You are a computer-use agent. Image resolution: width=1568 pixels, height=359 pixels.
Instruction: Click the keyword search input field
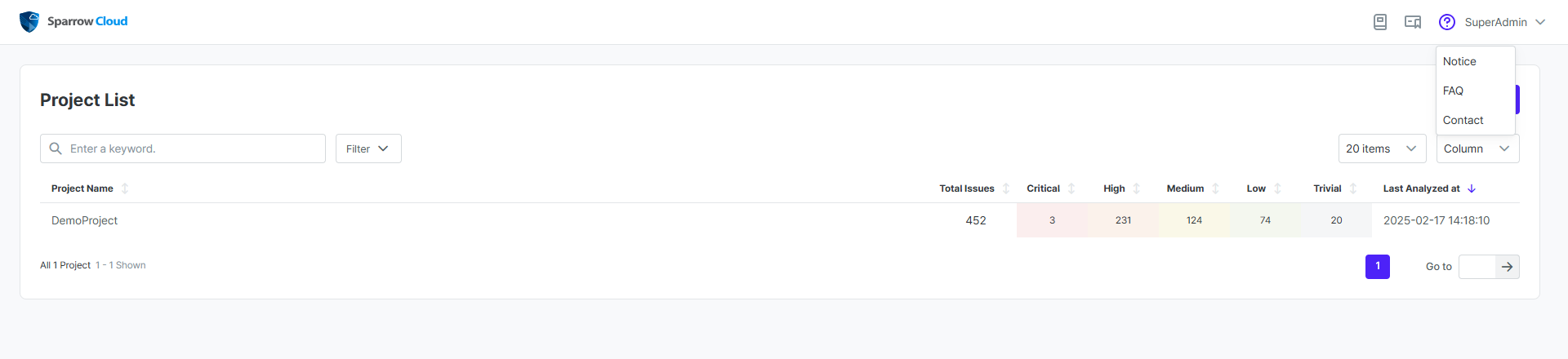pyautogui.click(x=183, y=148)
